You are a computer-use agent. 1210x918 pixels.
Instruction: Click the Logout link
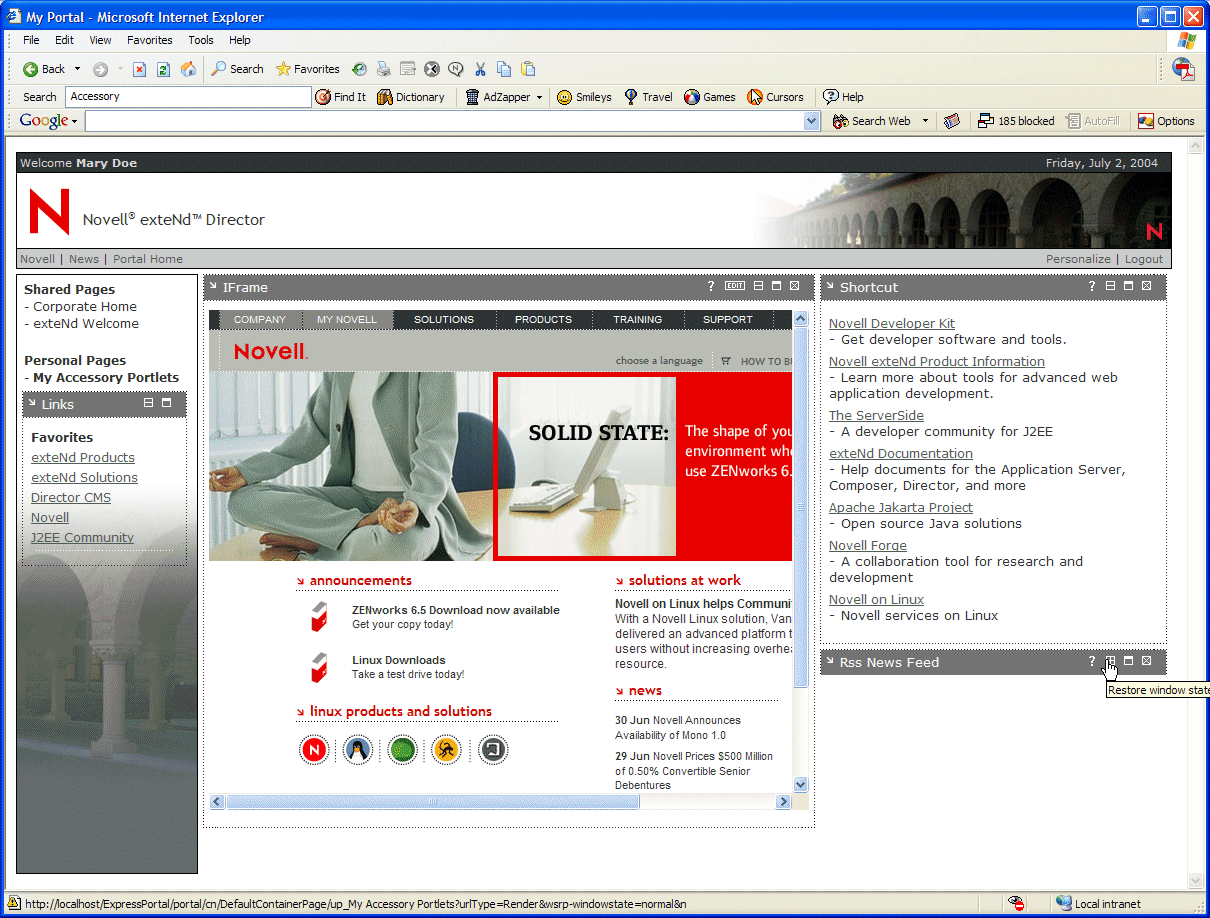pos(1144,259)
